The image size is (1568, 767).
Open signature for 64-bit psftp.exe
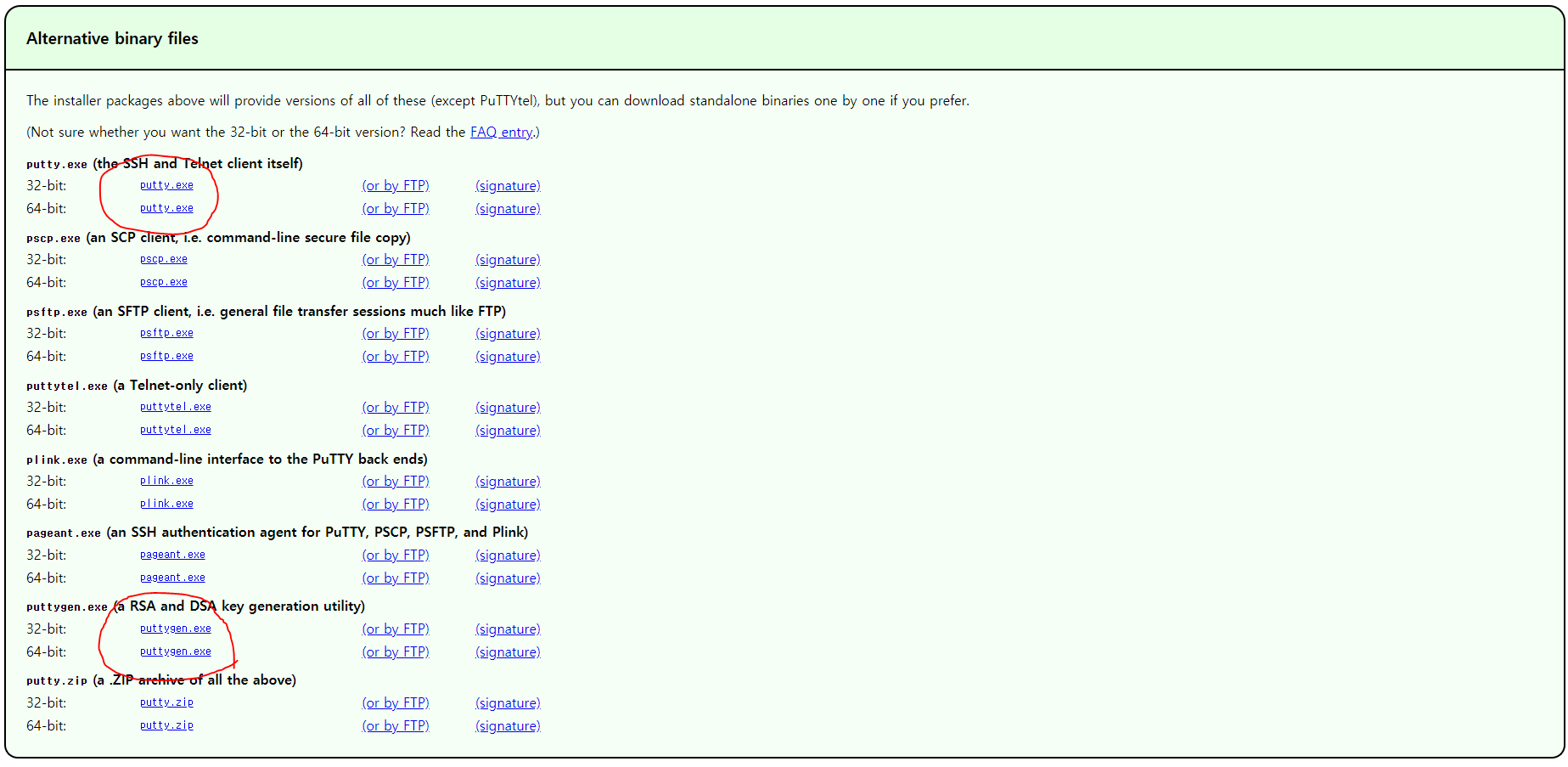508,357
